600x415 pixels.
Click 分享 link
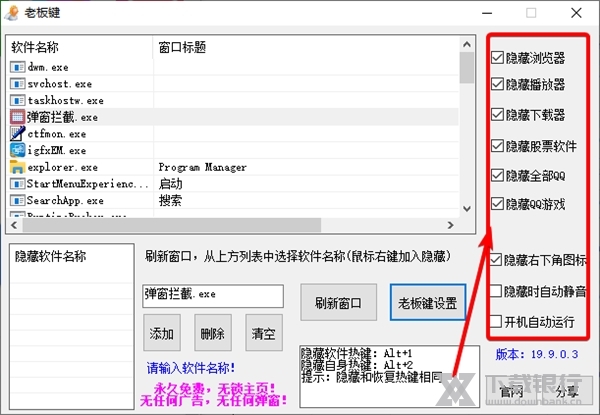pos(568,391)
